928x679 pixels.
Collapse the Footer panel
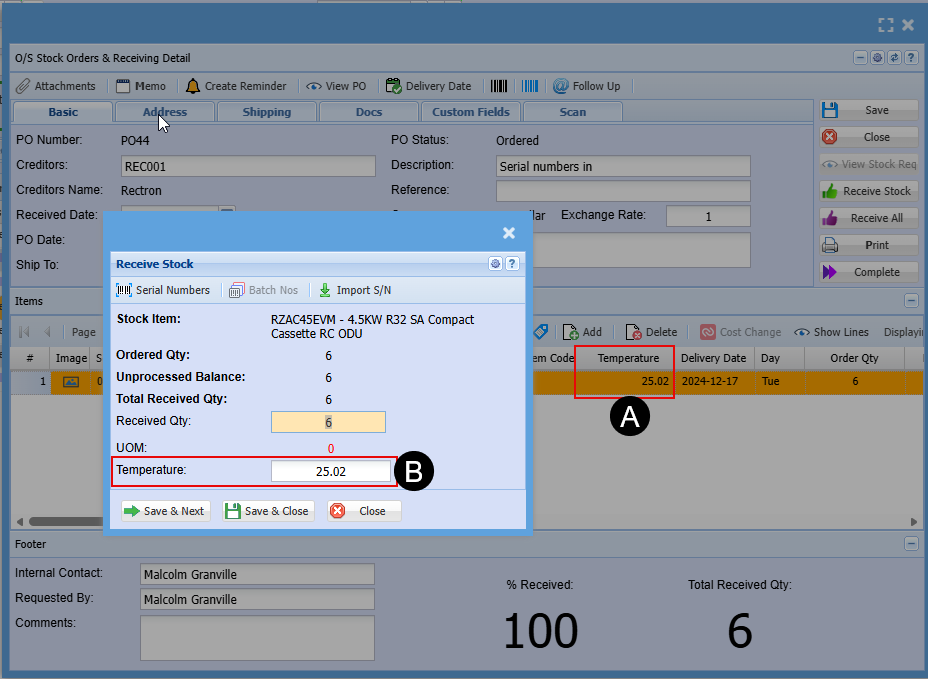[x=910, y=544]
